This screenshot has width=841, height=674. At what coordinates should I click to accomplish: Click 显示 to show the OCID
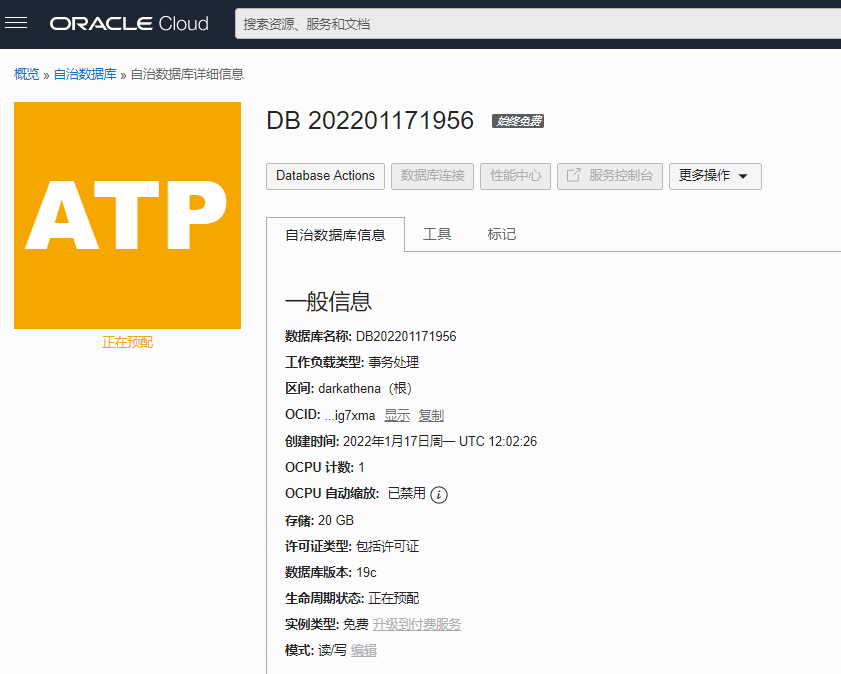tap(397, 415)
